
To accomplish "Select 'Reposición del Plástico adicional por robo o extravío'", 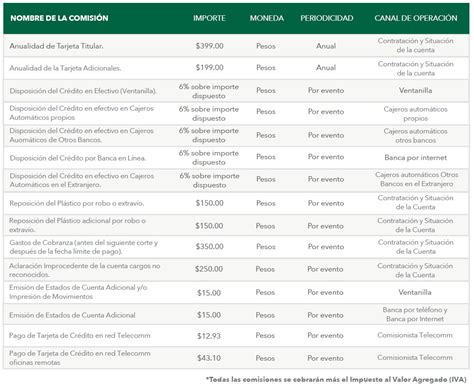I will coord(77,225).
